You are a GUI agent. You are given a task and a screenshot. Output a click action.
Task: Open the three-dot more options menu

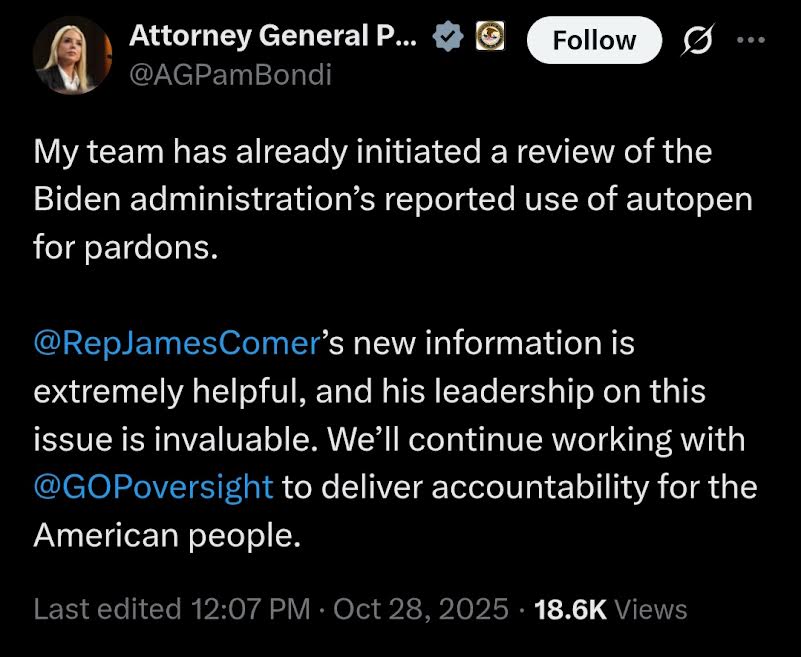(750, 40)
